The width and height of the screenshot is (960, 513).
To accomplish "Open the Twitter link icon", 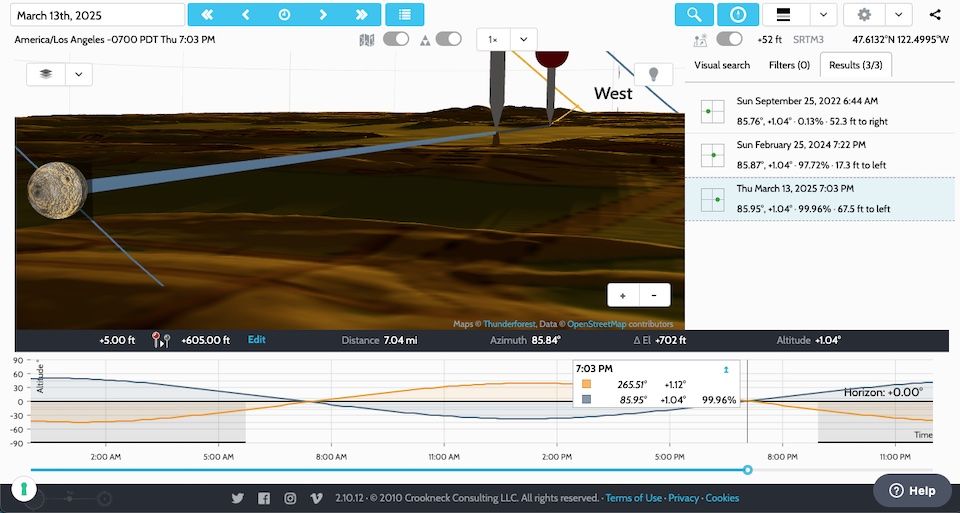I will 238,498.
